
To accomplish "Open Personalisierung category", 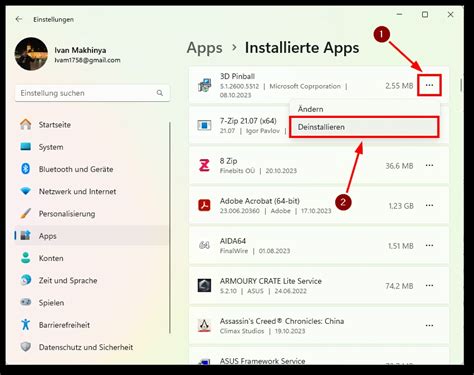I will (x=91, y=214).
